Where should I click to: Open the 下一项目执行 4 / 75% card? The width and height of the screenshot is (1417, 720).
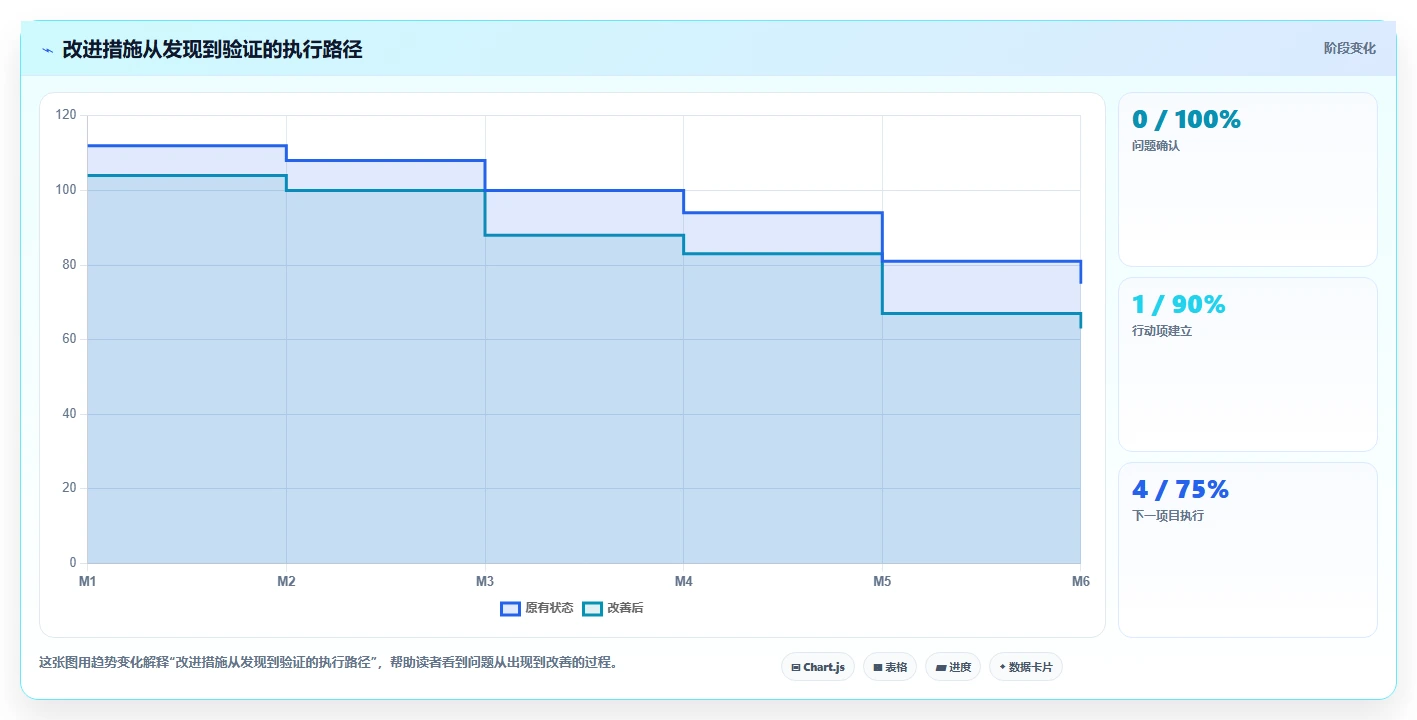pyautogui.click(x=1247, y=549)
